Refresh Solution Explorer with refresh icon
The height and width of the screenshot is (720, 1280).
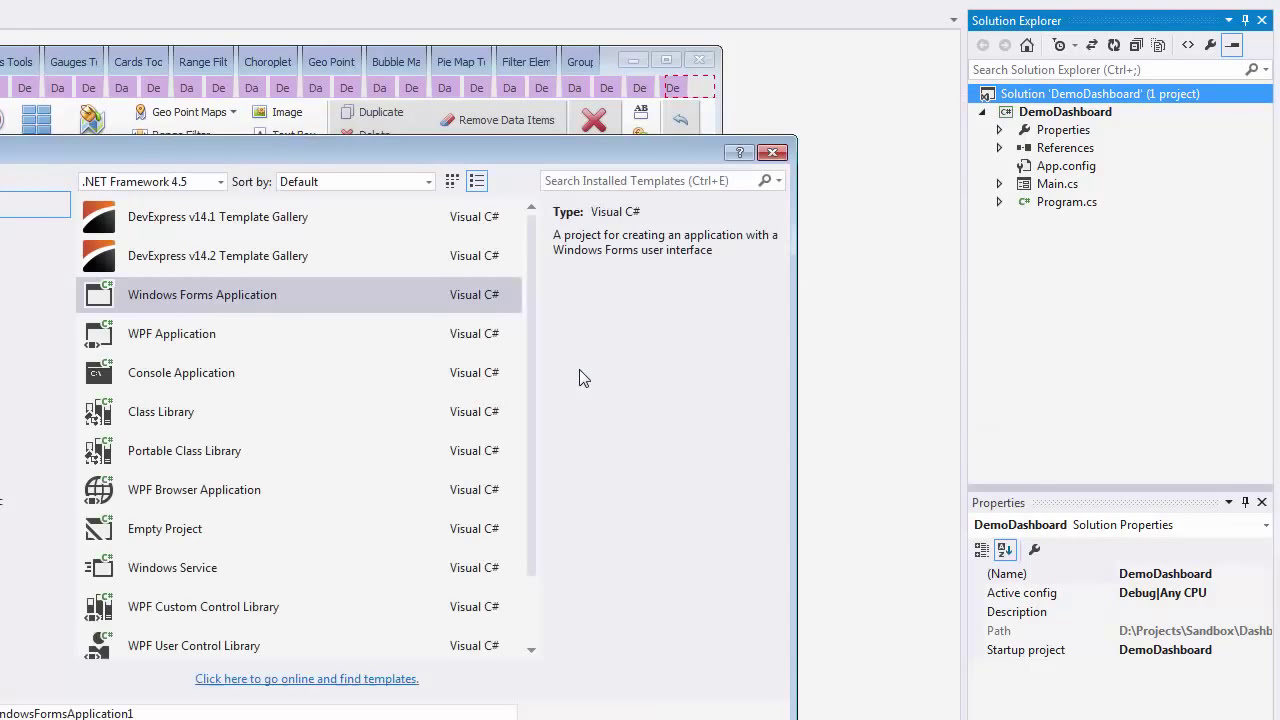pos(1114,45)
